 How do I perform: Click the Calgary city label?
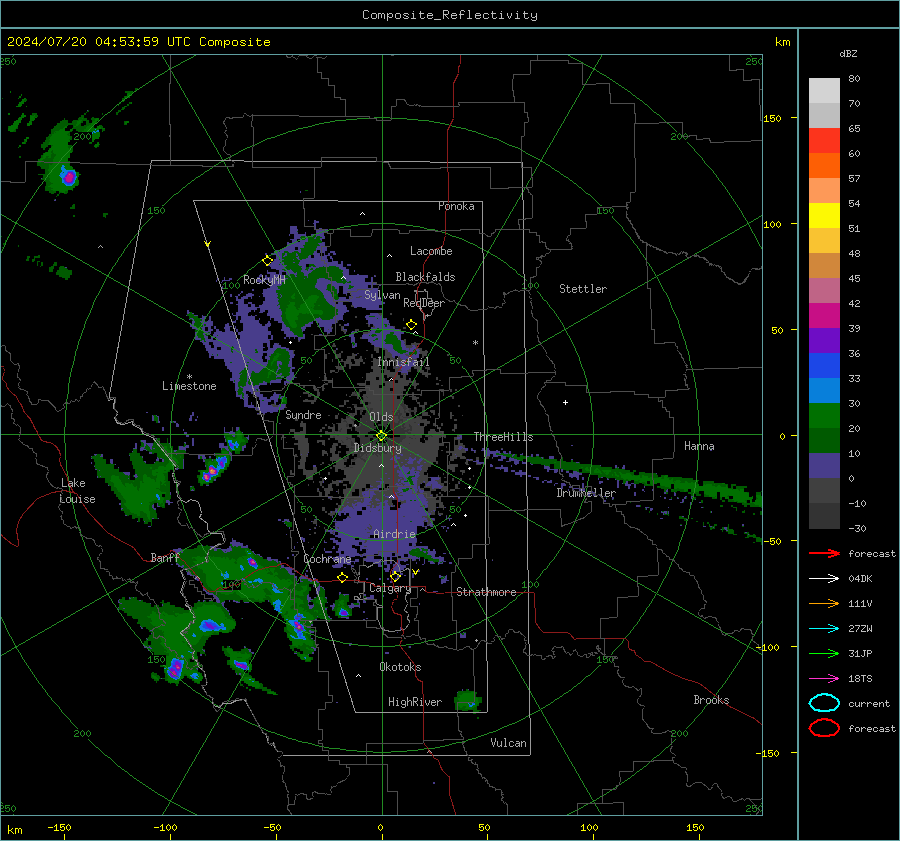click(390, 588)
